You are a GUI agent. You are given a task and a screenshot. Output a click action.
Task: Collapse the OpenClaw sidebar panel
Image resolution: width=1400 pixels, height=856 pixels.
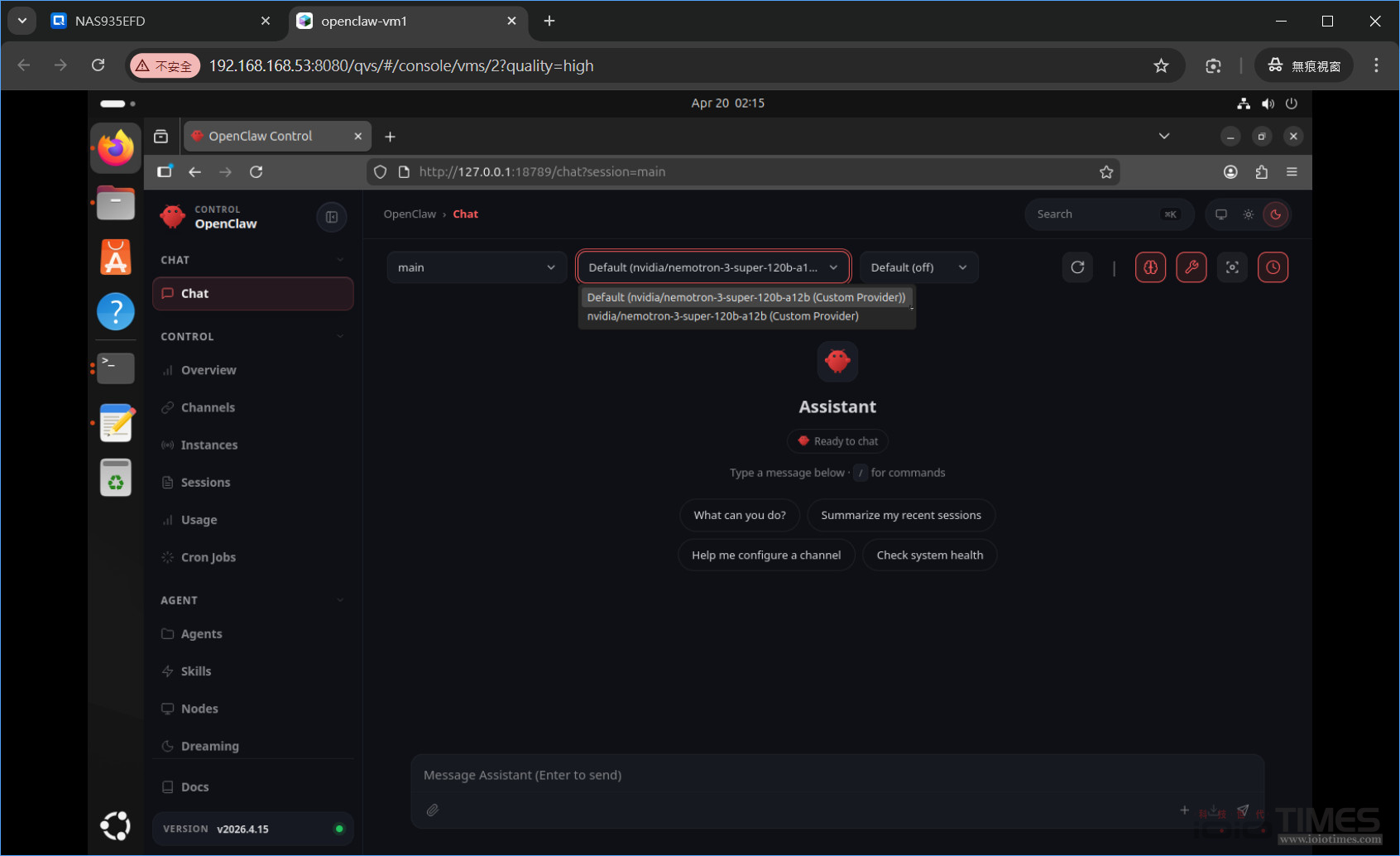332,217
